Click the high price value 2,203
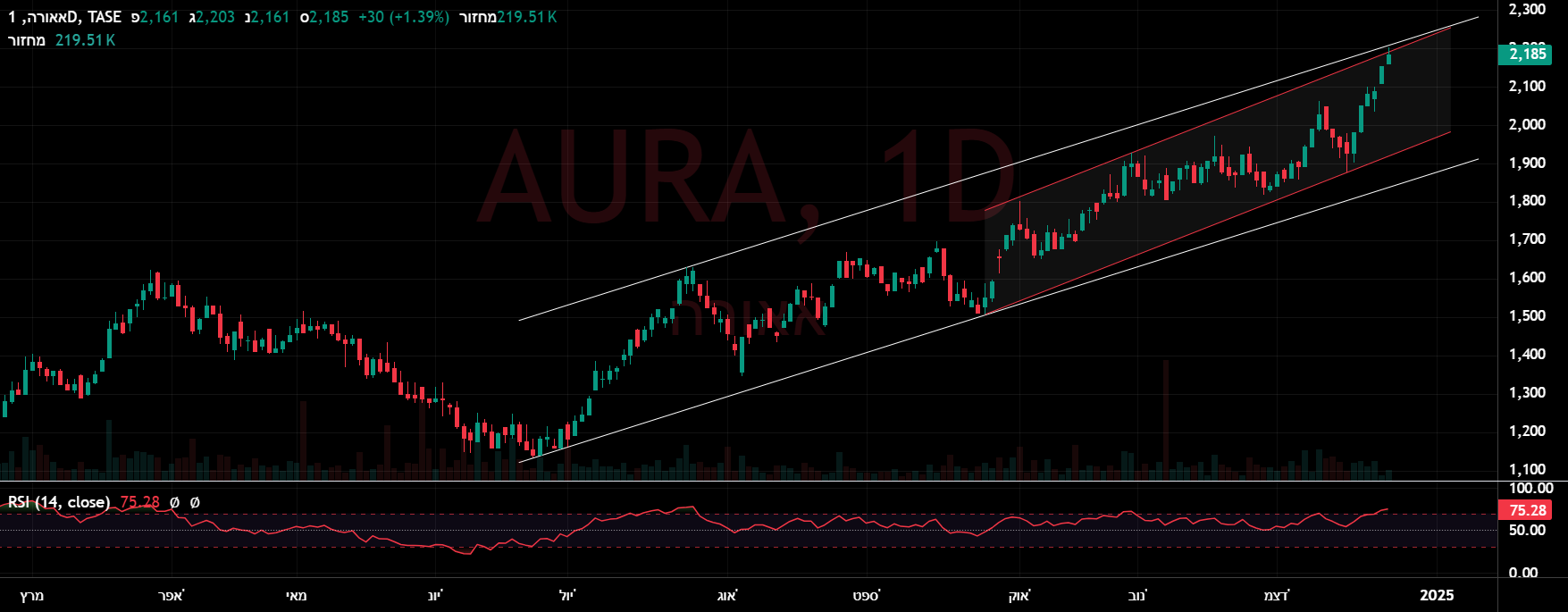 [x=214, y=17]
